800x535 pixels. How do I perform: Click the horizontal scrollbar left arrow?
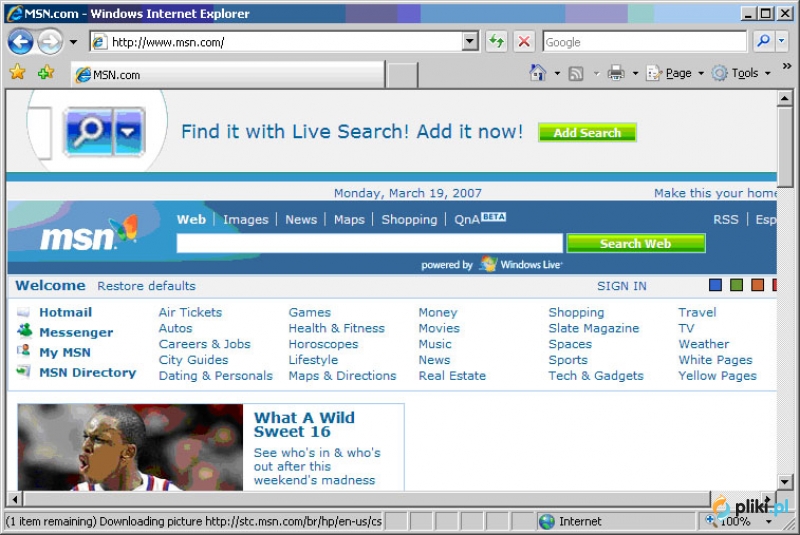(x=15, y=499)
